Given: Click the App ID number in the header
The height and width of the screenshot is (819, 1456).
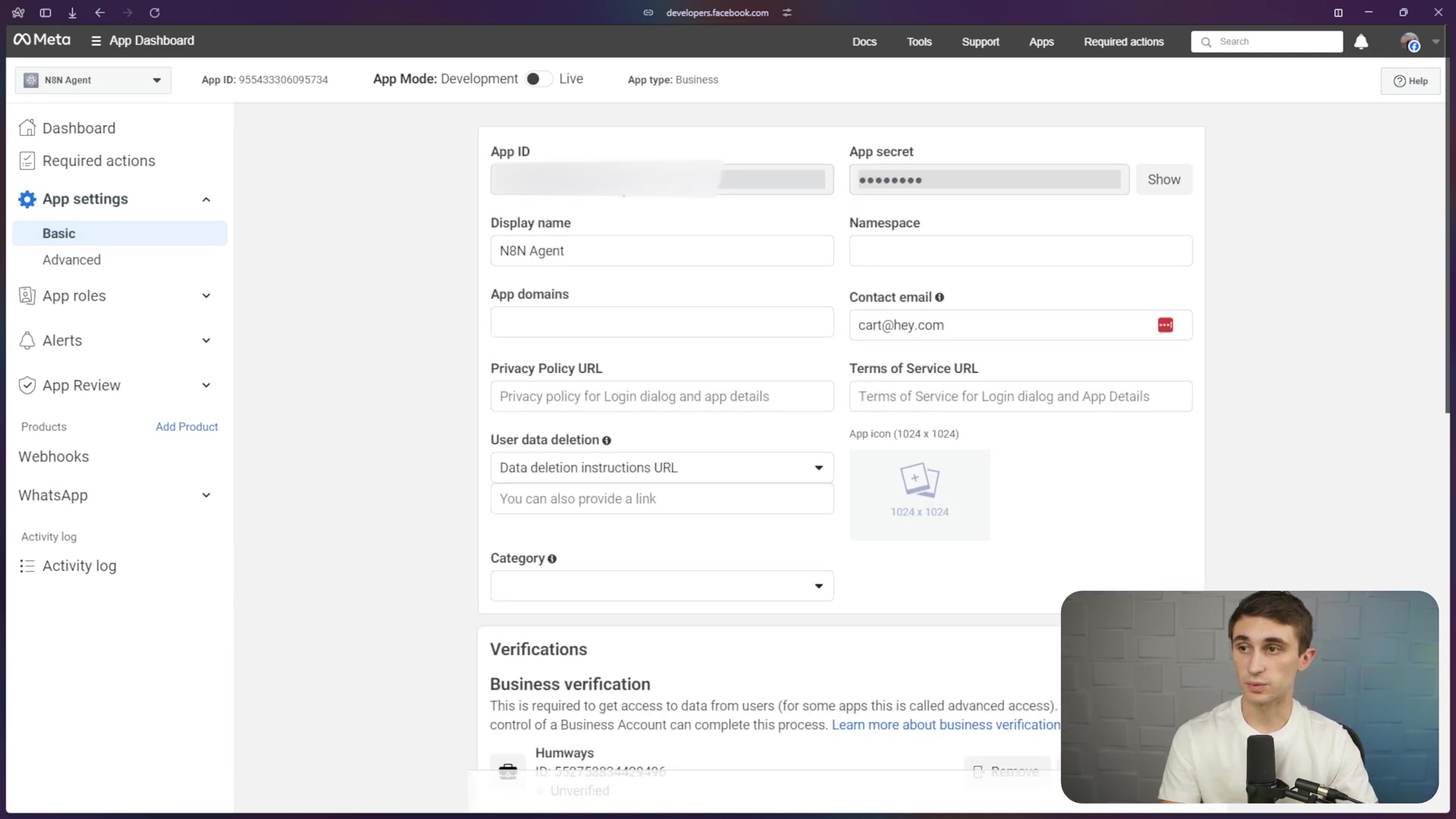Looking at the screenshot, I should (x=283, y=80).
